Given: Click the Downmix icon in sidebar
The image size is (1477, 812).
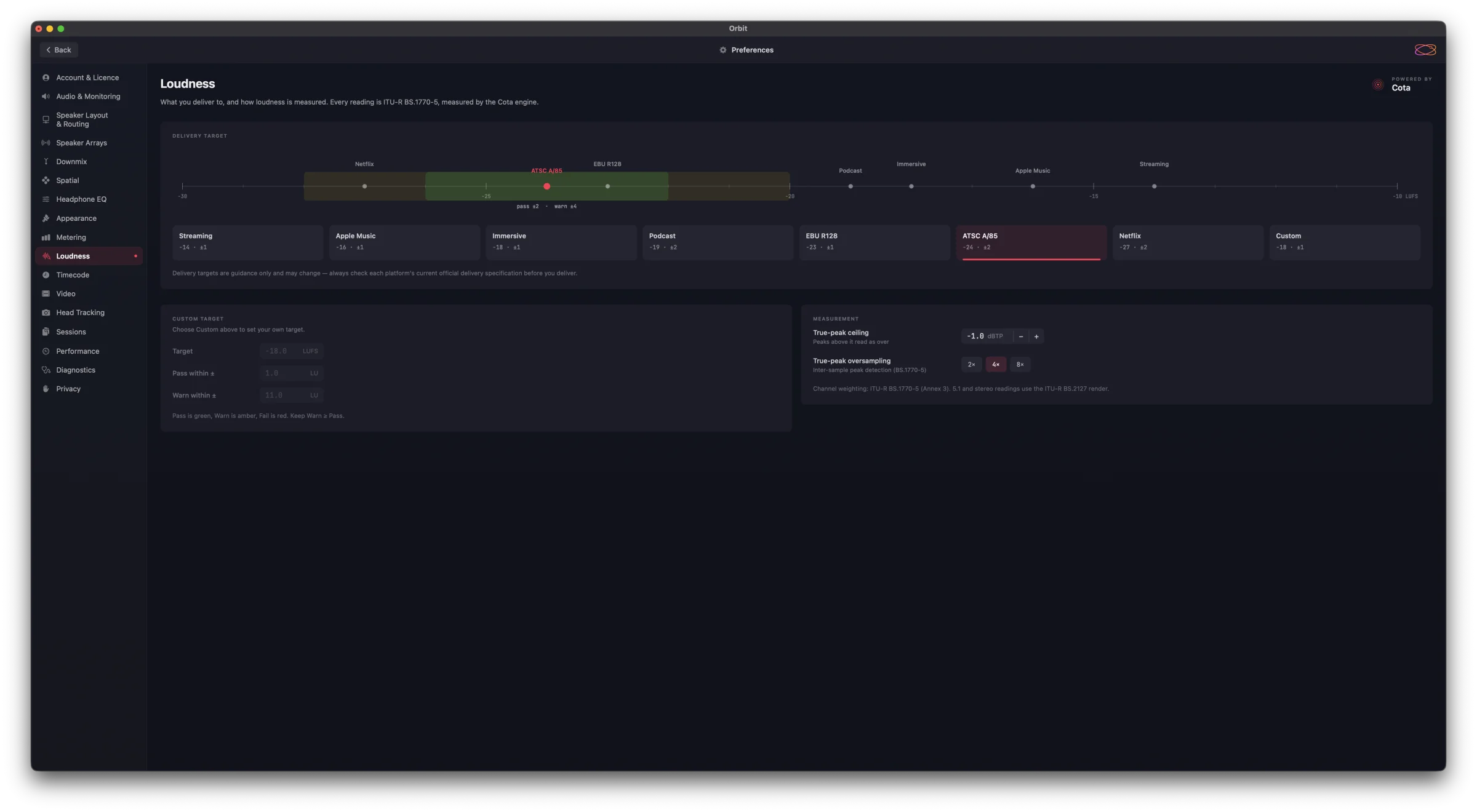Looking at the screenshot, I should (46, 162).
